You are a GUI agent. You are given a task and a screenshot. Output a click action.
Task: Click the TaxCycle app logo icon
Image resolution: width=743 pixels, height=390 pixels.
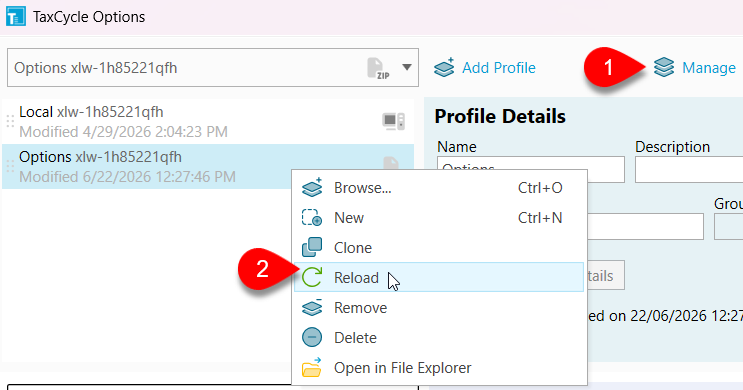pyautogui.click(x=16, y=17)
